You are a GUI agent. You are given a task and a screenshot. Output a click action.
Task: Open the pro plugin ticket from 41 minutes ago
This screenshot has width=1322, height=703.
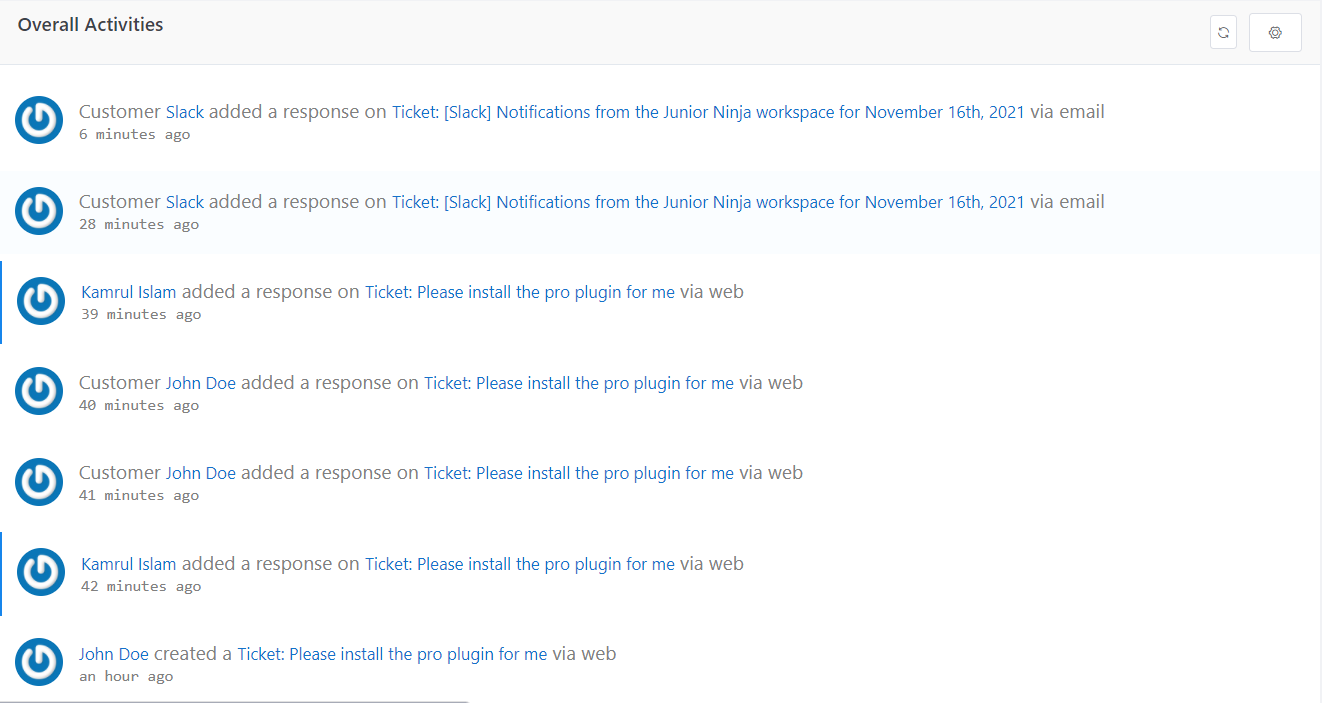pyautogui.click(x=578, y=472)
